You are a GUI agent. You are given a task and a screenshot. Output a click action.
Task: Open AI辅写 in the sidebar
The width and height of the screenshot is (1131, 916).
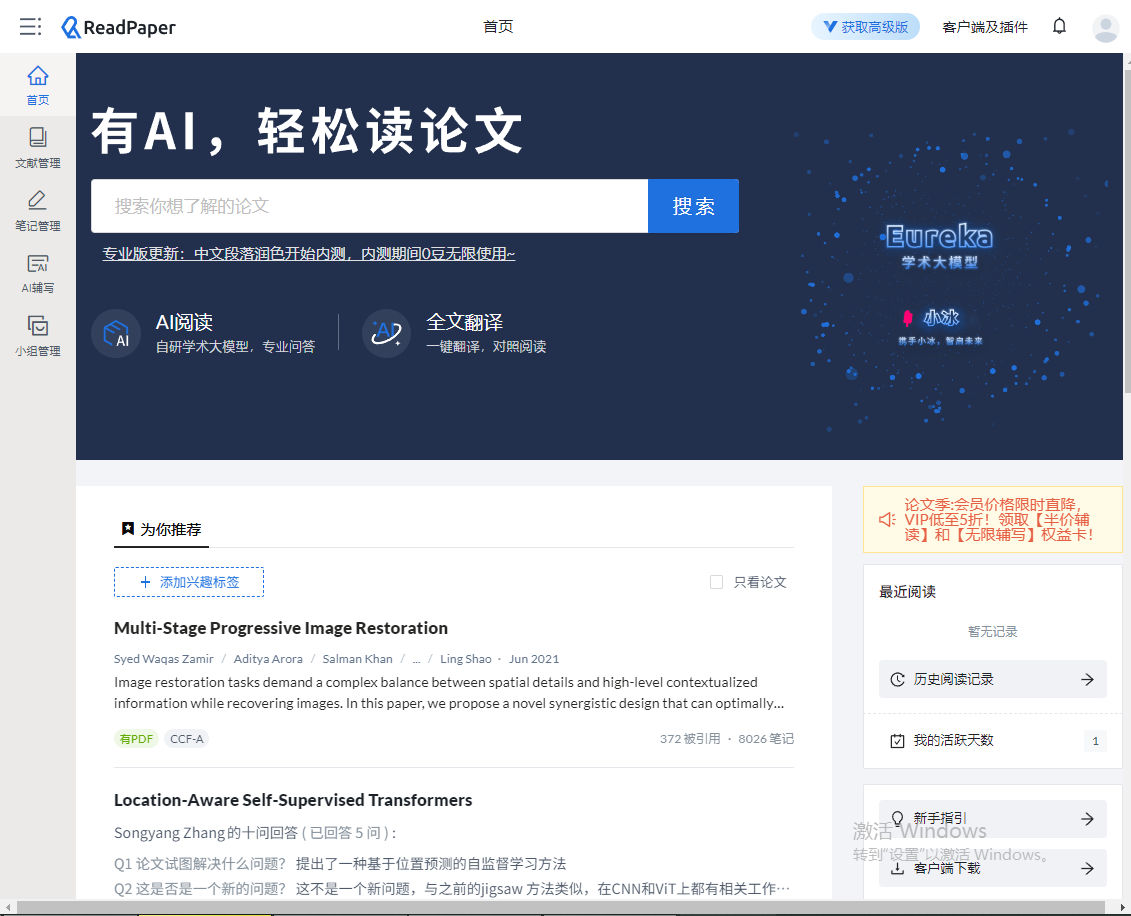[x=38, y=273]
